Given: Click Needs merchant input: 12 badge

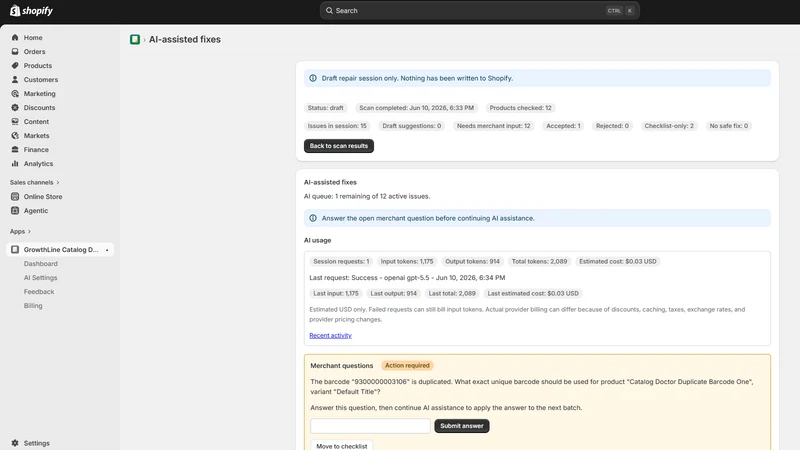Looking at the screenshot, I should 493,126.
